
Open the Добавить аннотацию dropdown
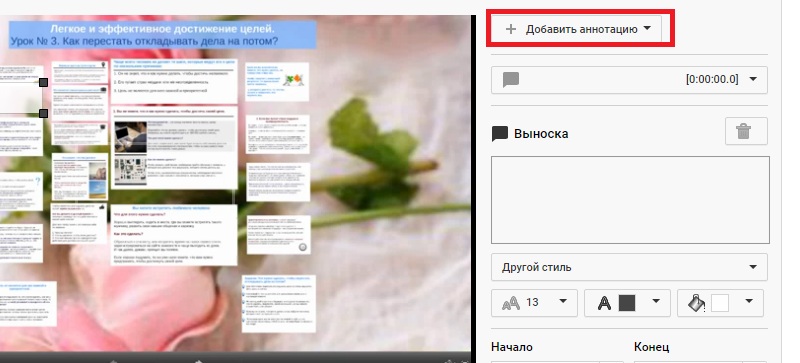[577, 29]
